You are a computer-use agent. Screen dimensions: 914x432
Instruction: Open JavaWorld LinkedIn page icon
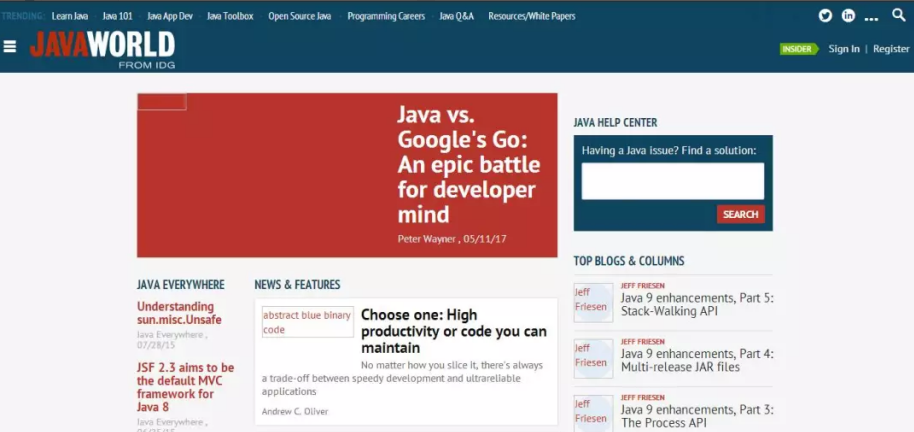[x=848, y=16]
